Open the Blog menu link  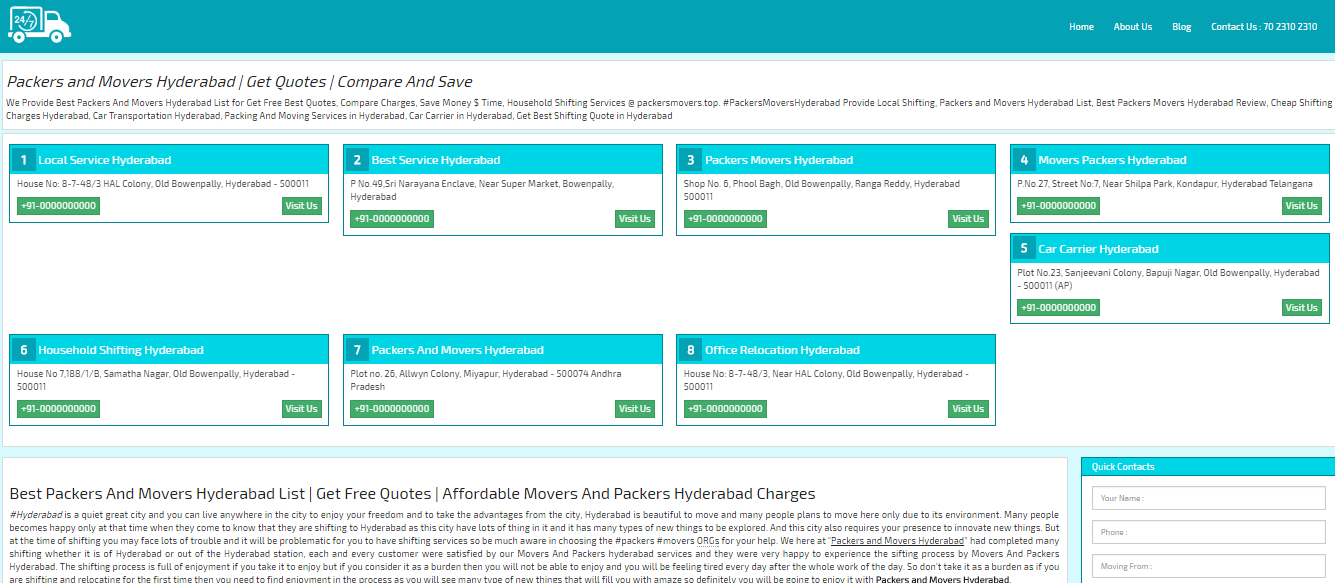click(1181, 27)
